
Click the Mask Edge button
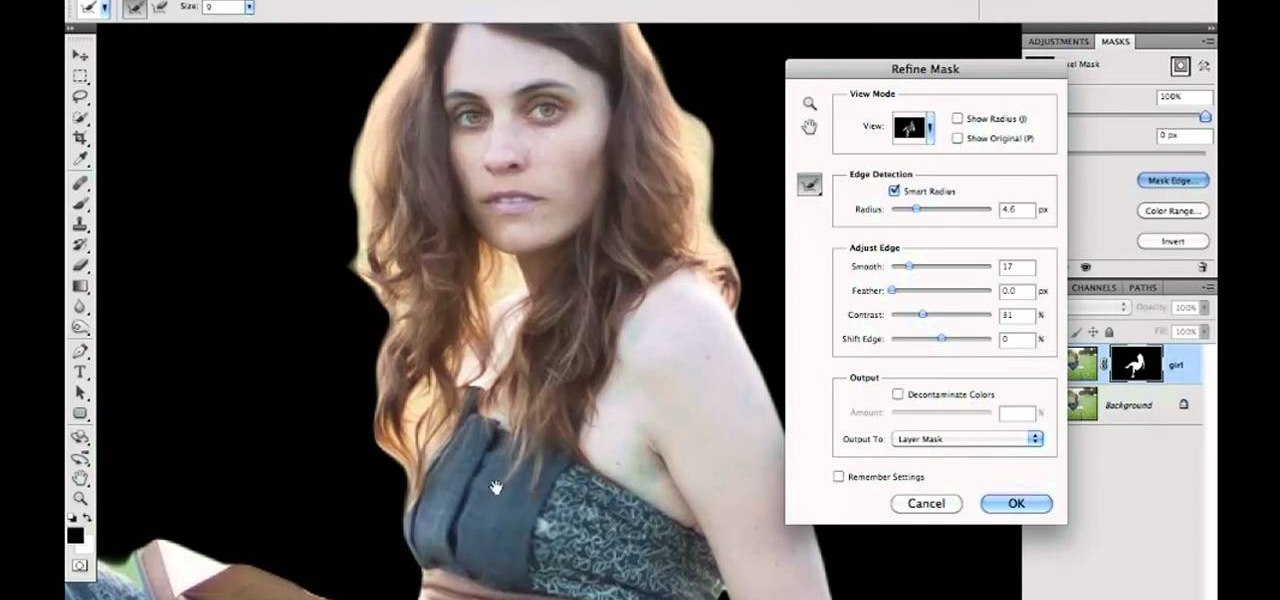pyautogui.click(x=1173, y=180)
